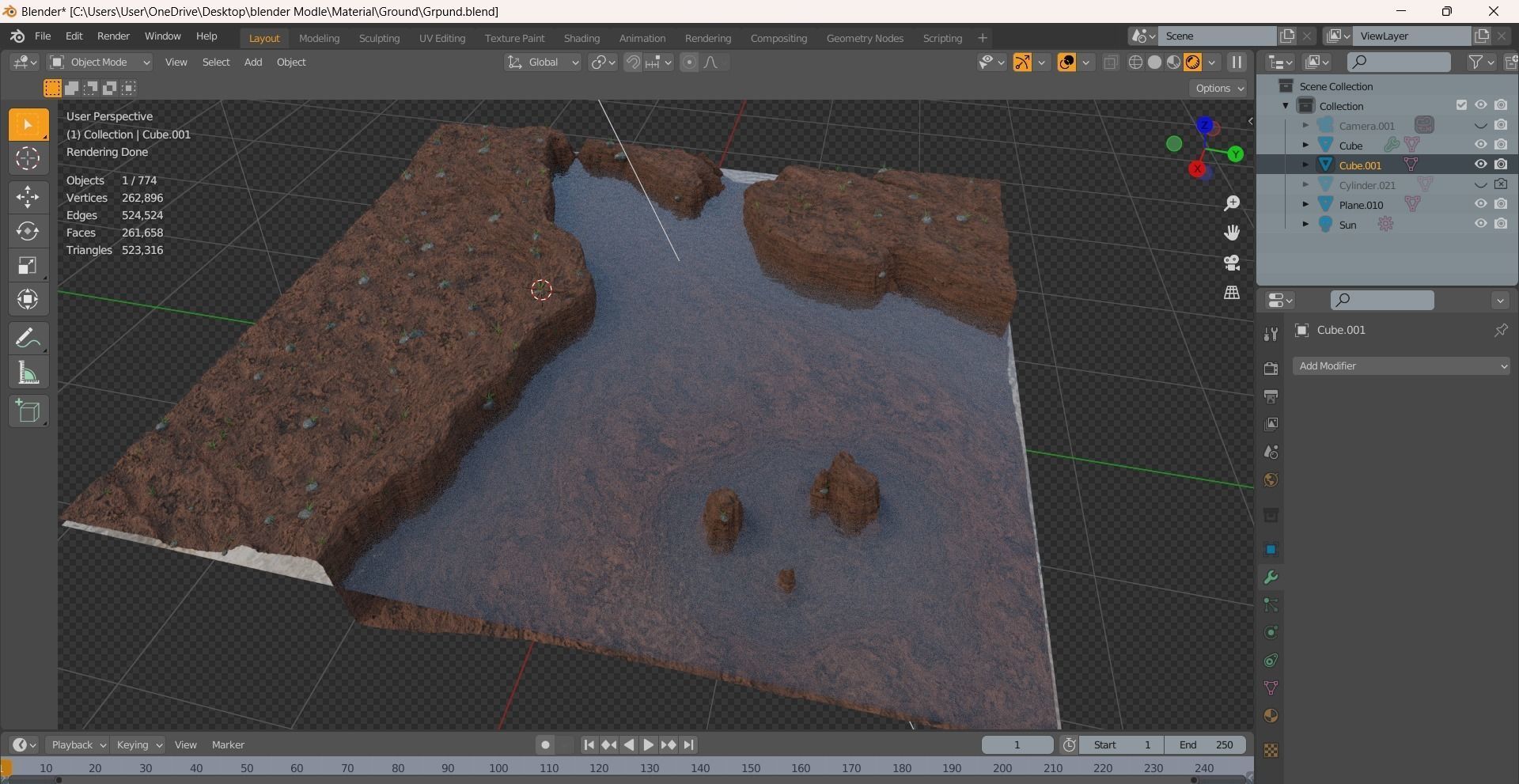Activate the Scale tool
Screen dimensions: 1519x784
28,265
